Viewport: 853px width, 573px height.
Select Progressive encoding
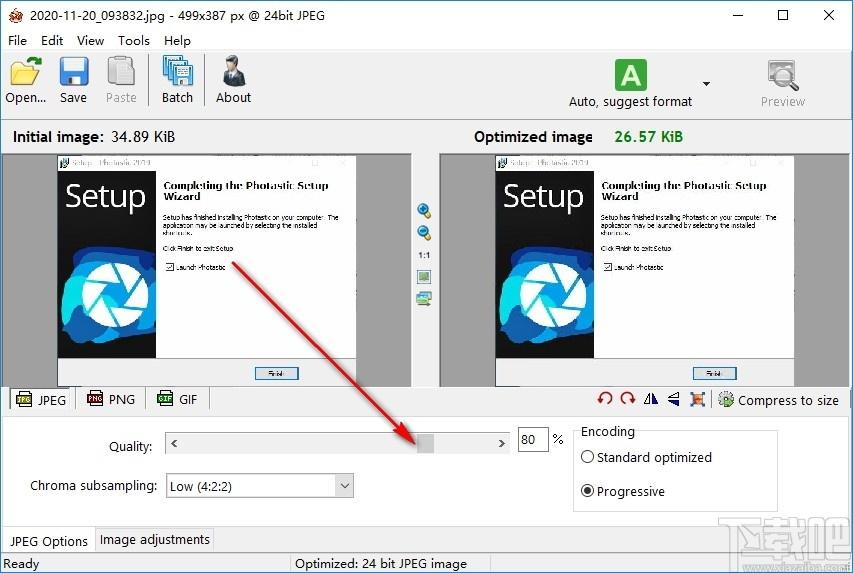(x=623, y=491)
